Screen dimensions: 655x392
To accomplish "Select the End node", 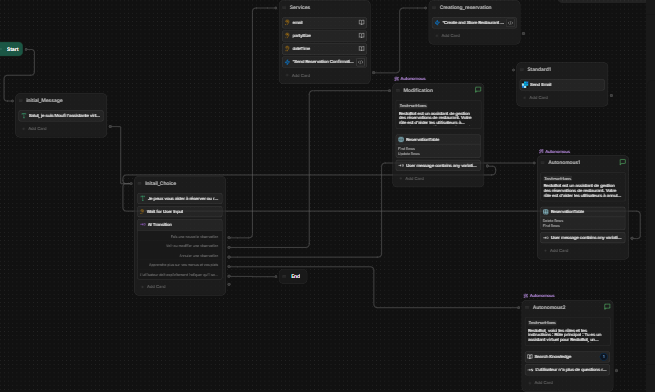I will click(293, 276).
